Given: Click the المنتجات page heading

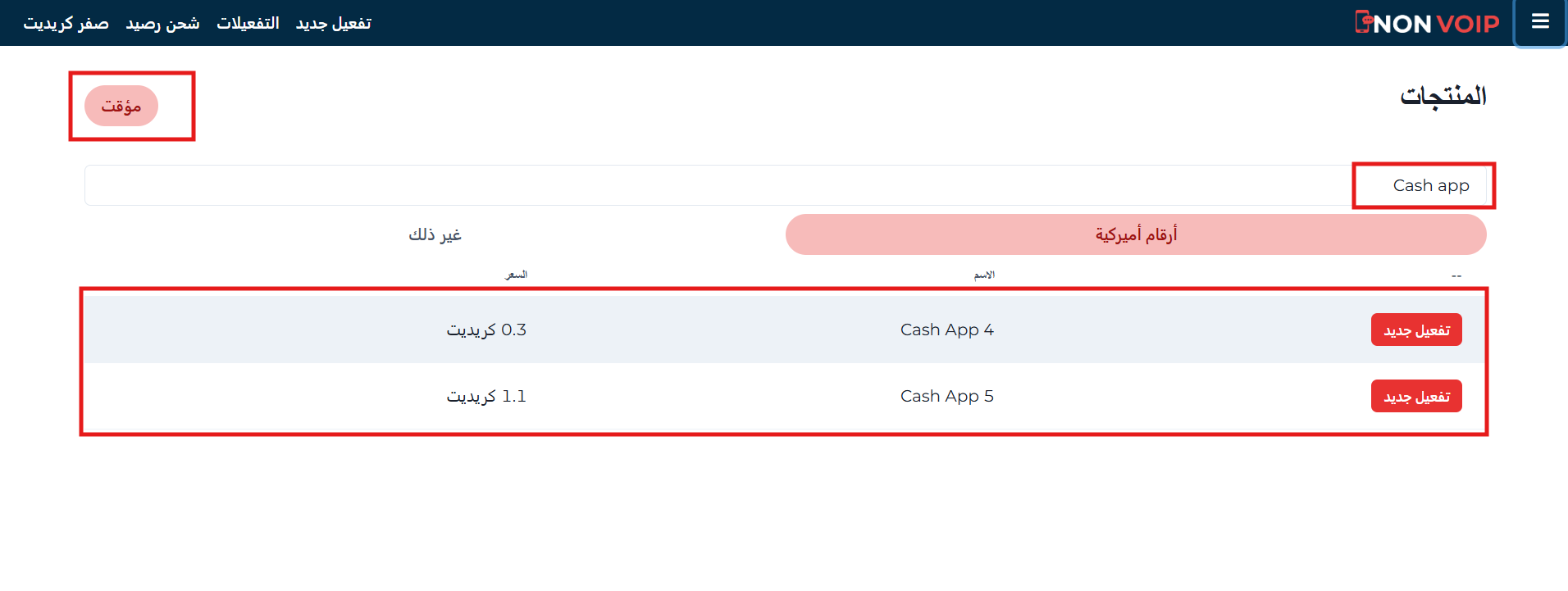Looking at the screenshot, I should click(x=1443, y=96).
